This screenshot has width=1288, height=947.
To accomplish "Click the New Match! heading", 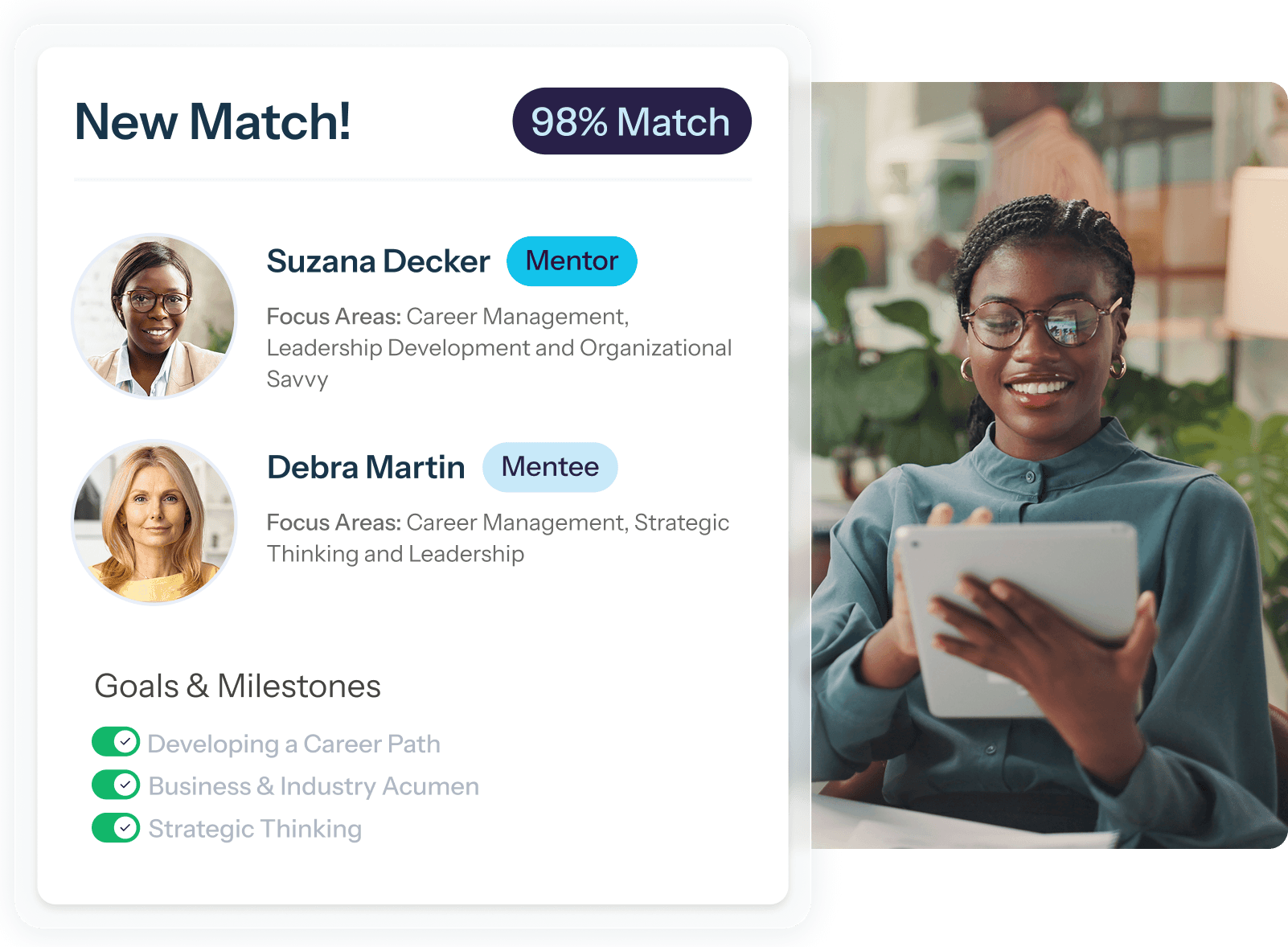I will 212,121.
